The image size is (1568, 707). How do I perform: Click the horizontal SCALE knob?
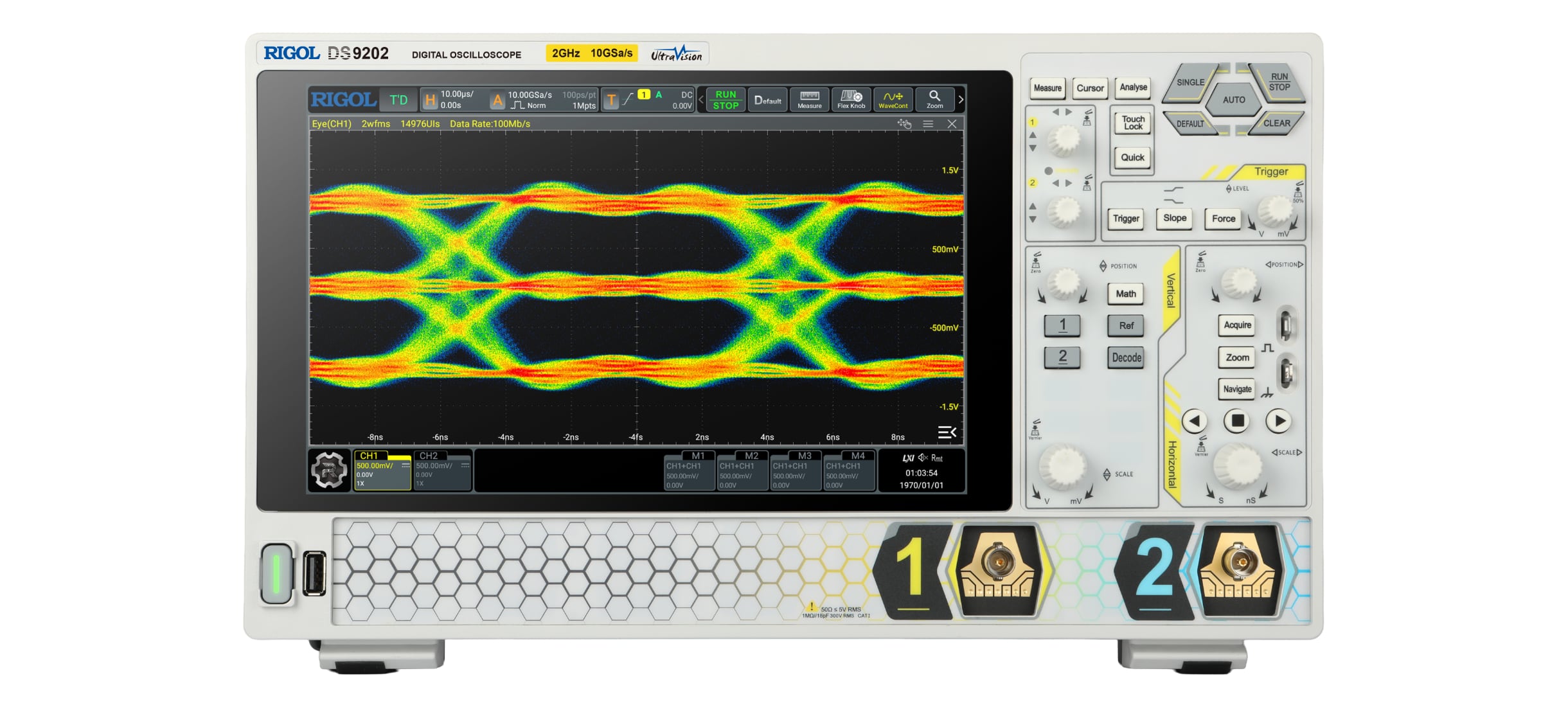pos(1238,467)
